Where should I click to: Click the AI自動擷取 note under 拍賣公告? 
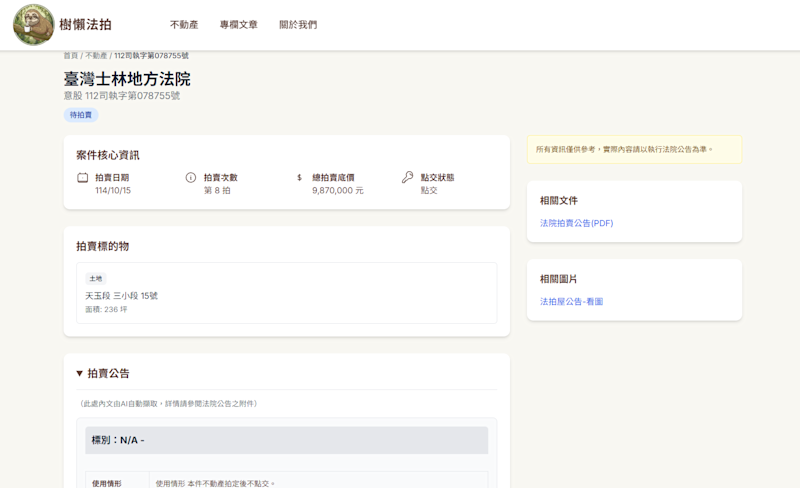pyautogui.click(x=168, y=404)
